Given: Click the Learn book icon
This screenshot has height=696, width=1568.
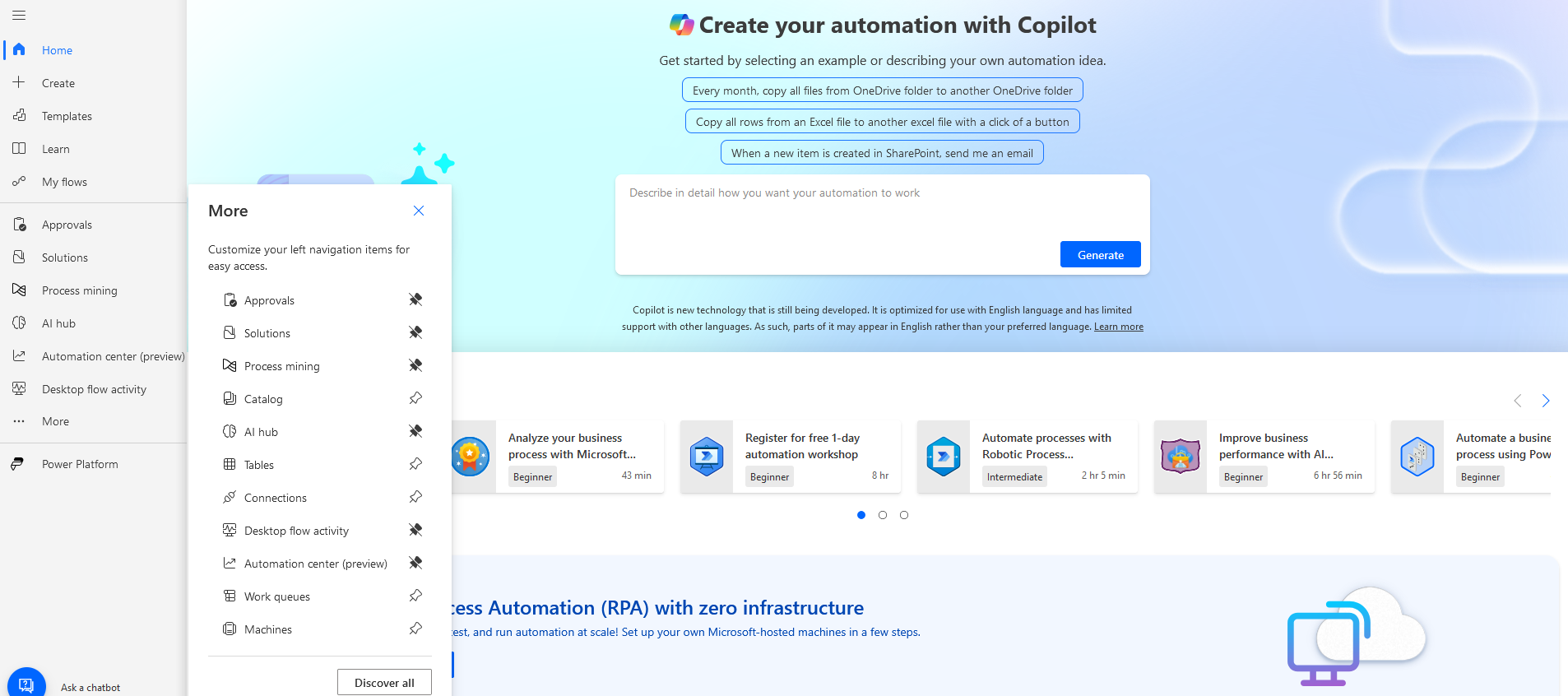Looking at the screenshot, I should [19, 148].
